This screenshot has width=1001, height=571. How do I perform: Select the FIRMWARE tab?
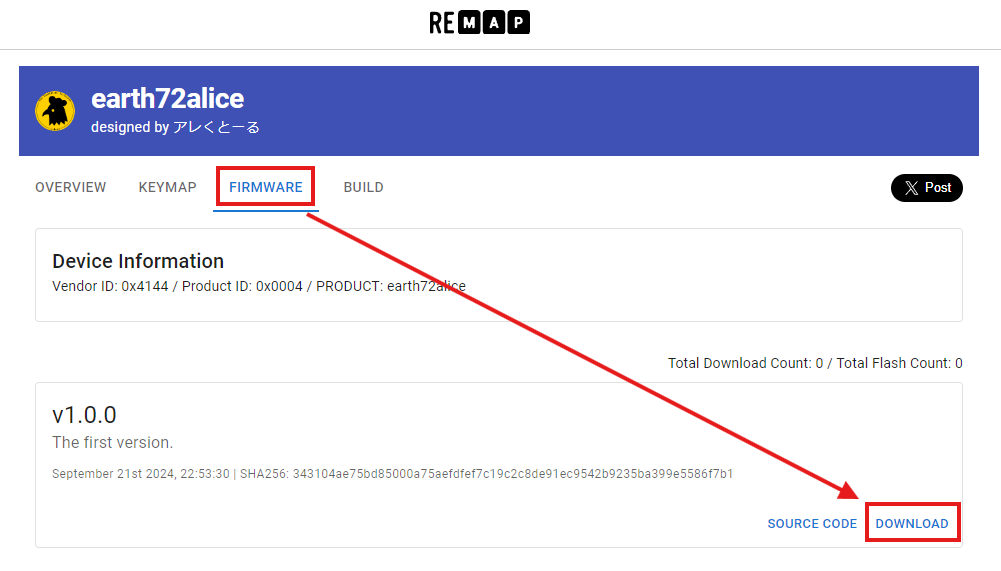pyautogui.click(x=266, y=187)
